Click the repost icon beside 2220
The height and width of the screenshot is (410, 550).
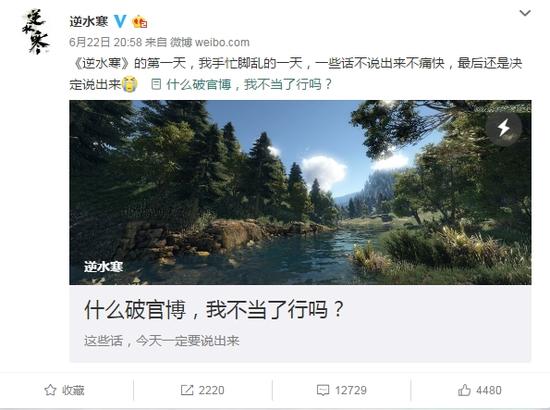[x=187, y=390]
